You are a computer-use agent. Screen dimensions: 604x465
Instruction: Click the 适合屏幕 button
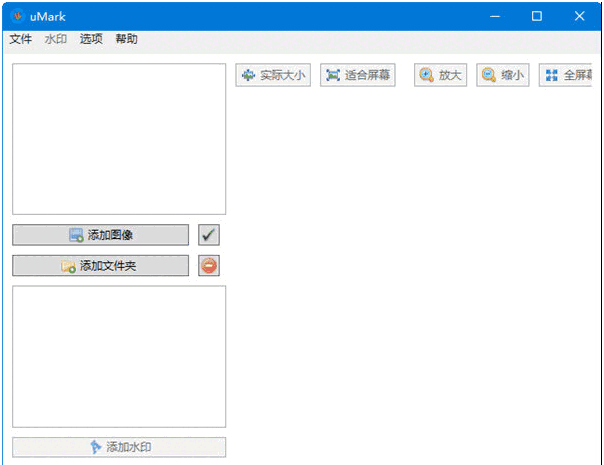(357, 75)
